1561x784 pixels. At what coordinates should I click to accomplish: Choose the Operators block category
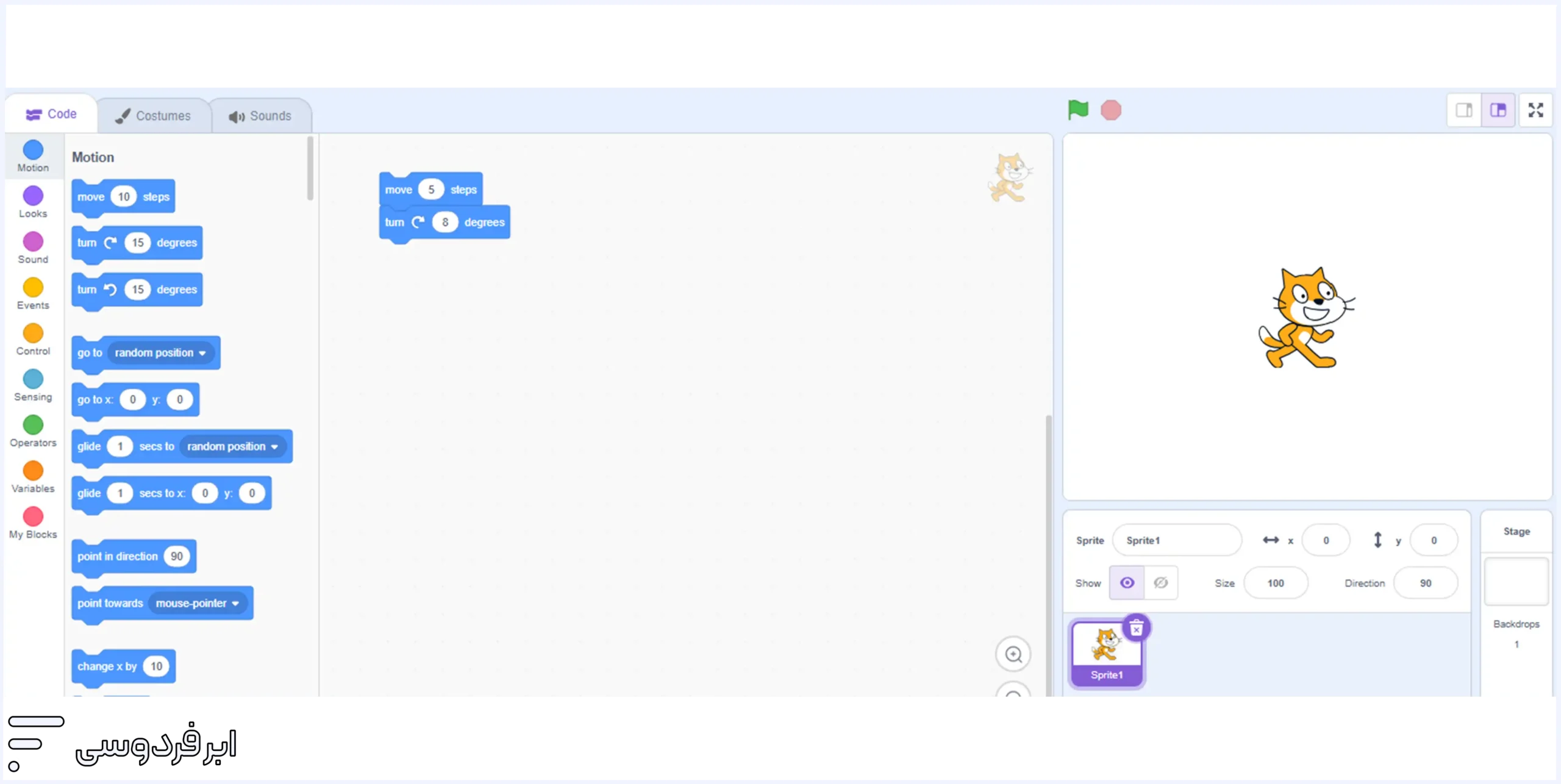pyautogui.click(x=33, y=431)
